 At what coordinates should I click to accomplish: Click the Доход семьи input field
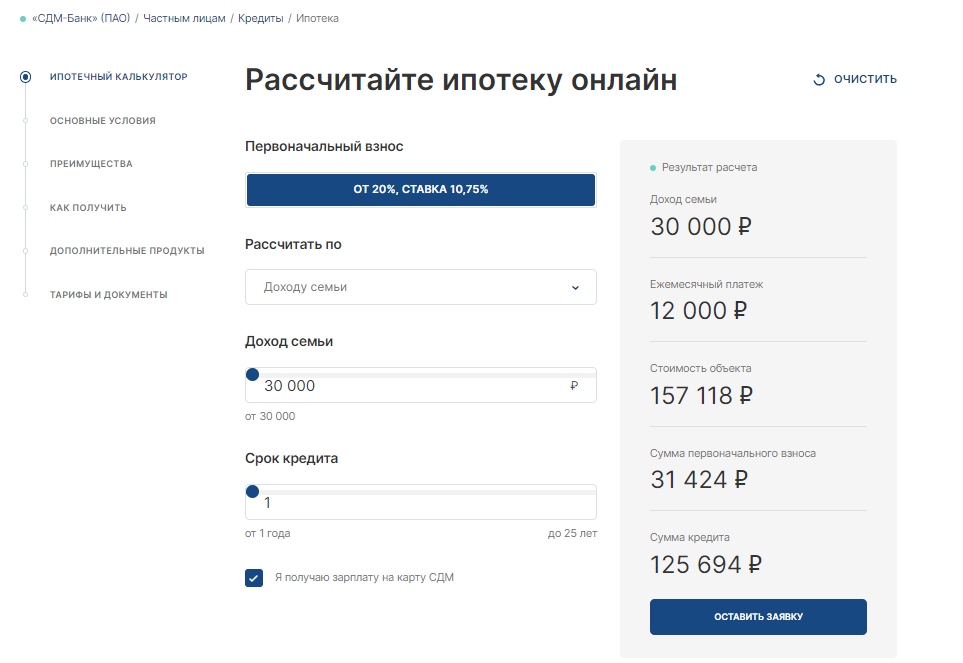(x=410, y=387)
